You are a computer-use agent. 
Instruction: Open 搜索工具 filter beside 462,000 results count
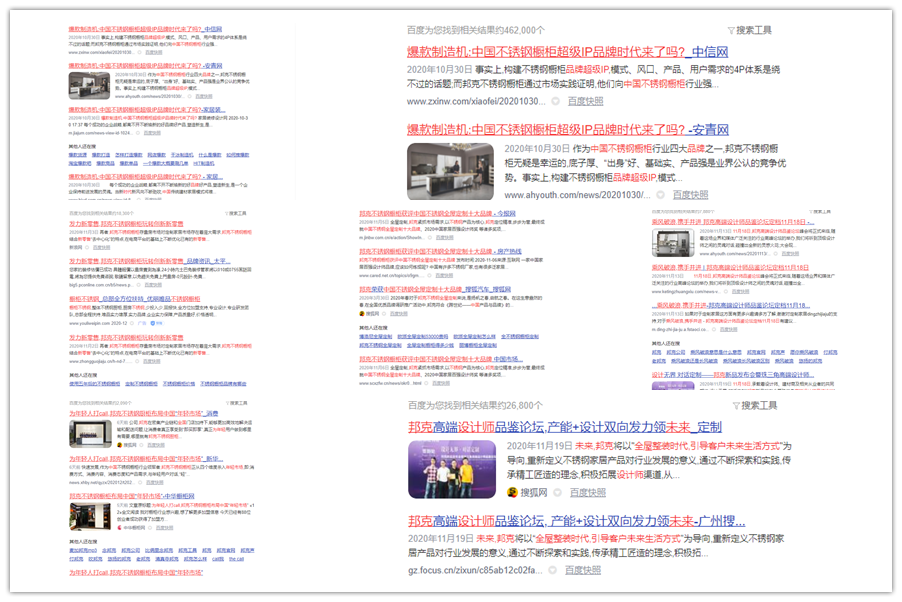750,30
